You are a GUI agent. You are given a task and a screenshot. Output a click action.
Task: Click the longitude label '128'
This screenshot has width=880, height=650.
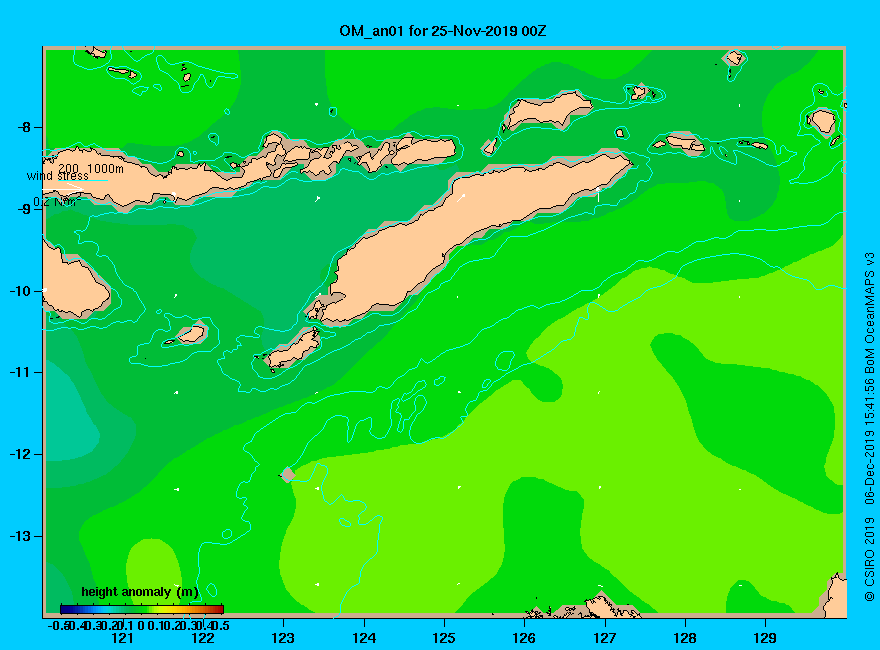click(x=685, y=638)
